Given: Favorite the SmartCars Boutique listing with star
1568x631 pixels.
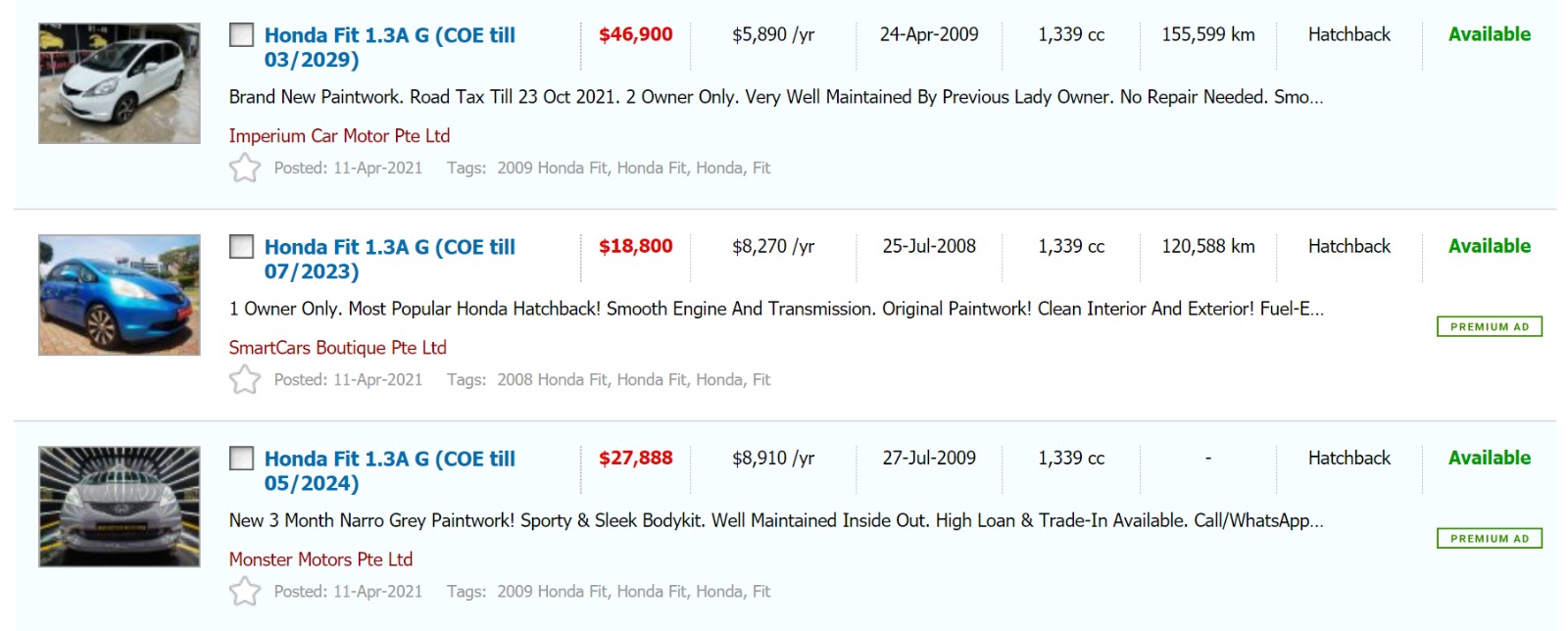Looking at the screenshot, I should coord(245,380).
